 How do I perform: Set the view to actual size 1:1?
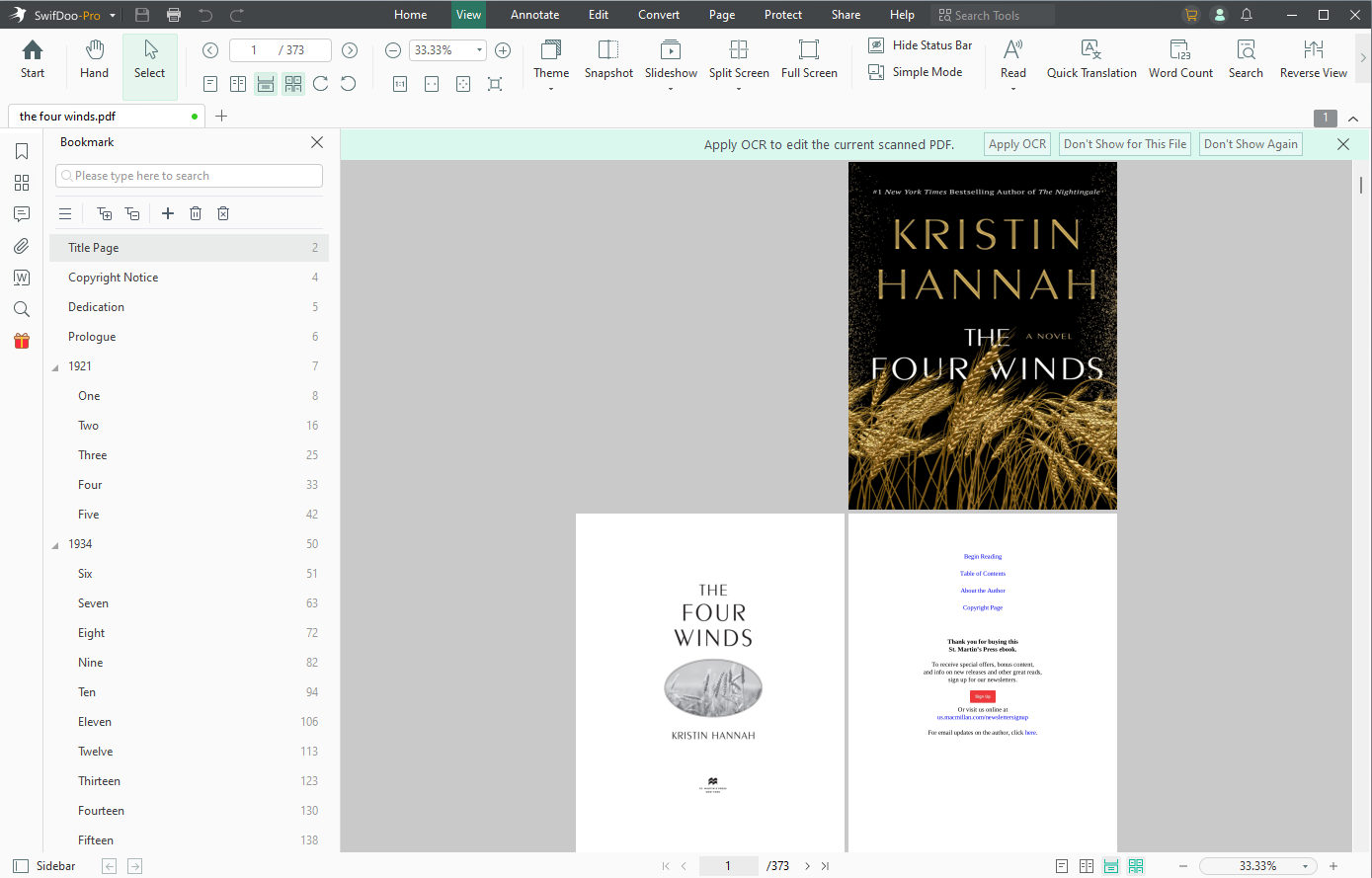[400, 84]
